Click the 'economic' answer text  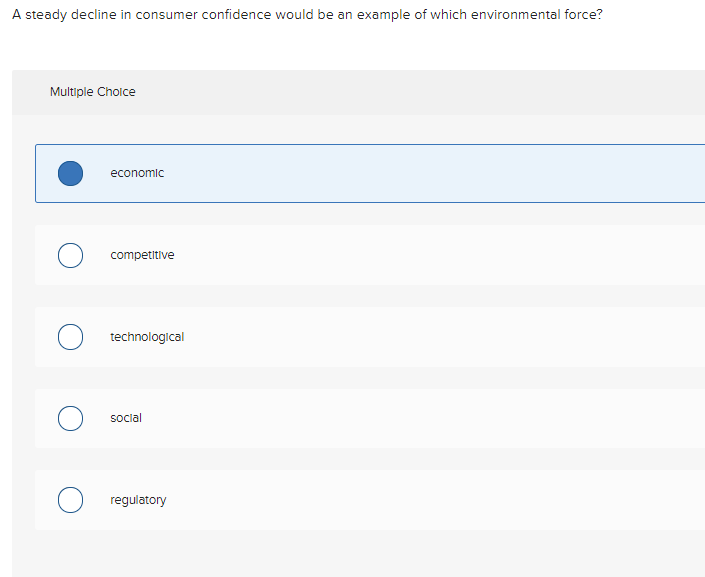pyautogui.click(x=137, y=173)
